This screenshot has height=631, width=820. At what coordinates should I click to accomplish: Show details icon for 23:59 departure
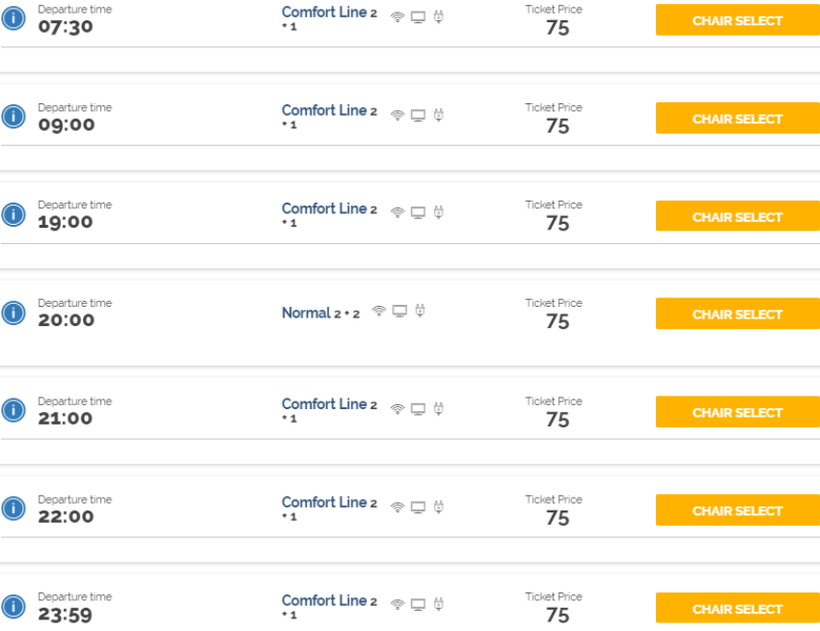click(x=13, y=606)
